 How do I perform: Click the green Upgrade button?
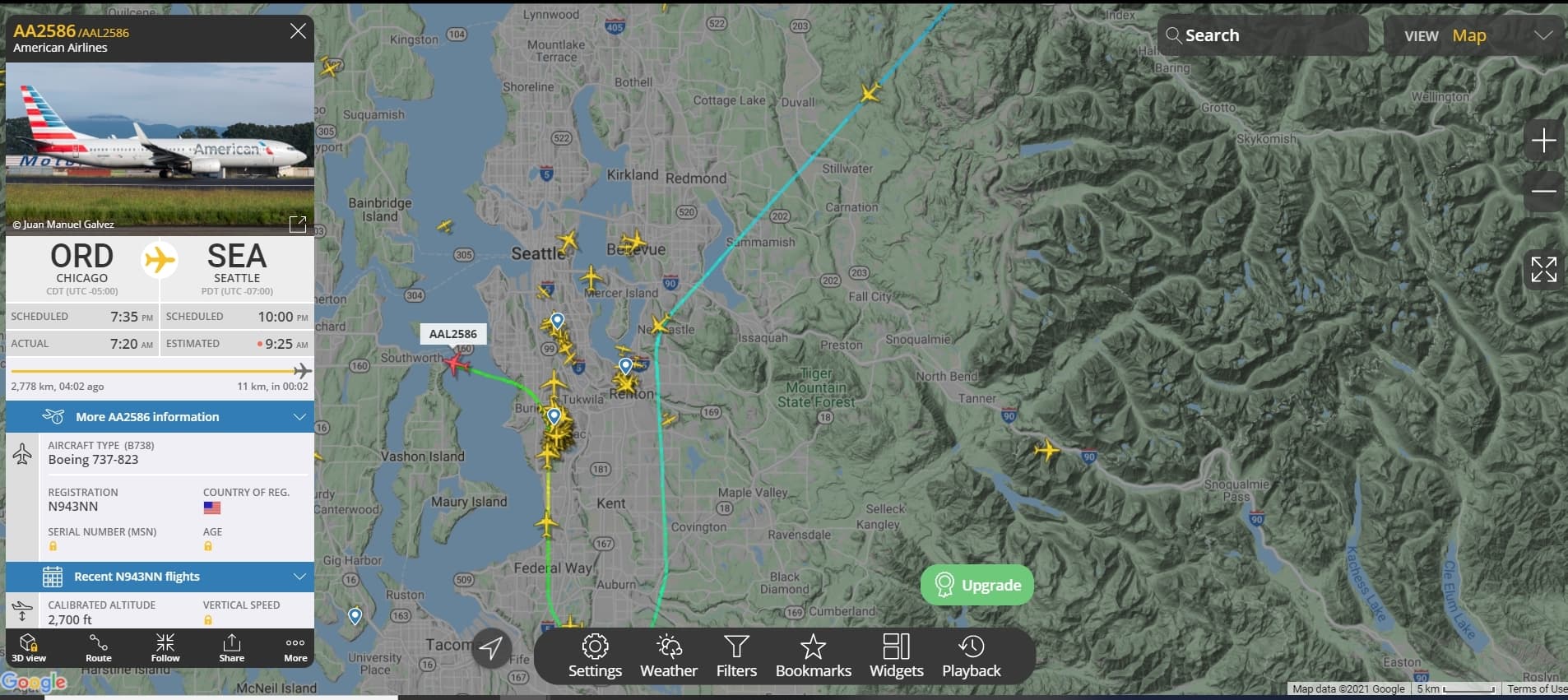(x=977, y=585)
